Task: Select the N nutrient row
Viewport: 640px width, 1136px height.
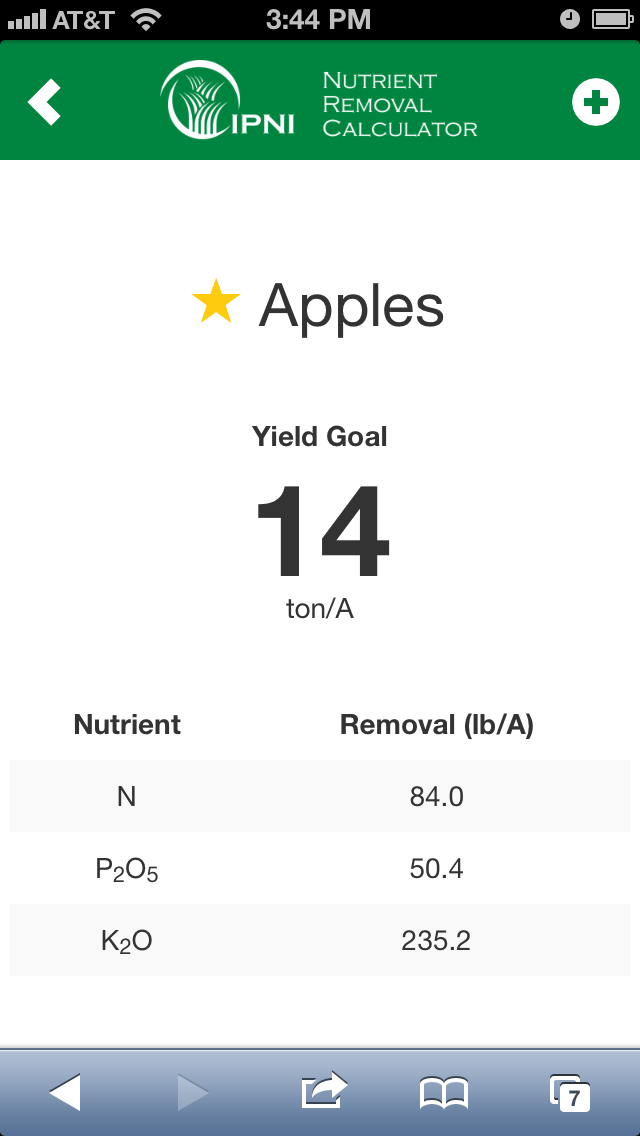Action: pyautogui.click(x=320, y=796)
